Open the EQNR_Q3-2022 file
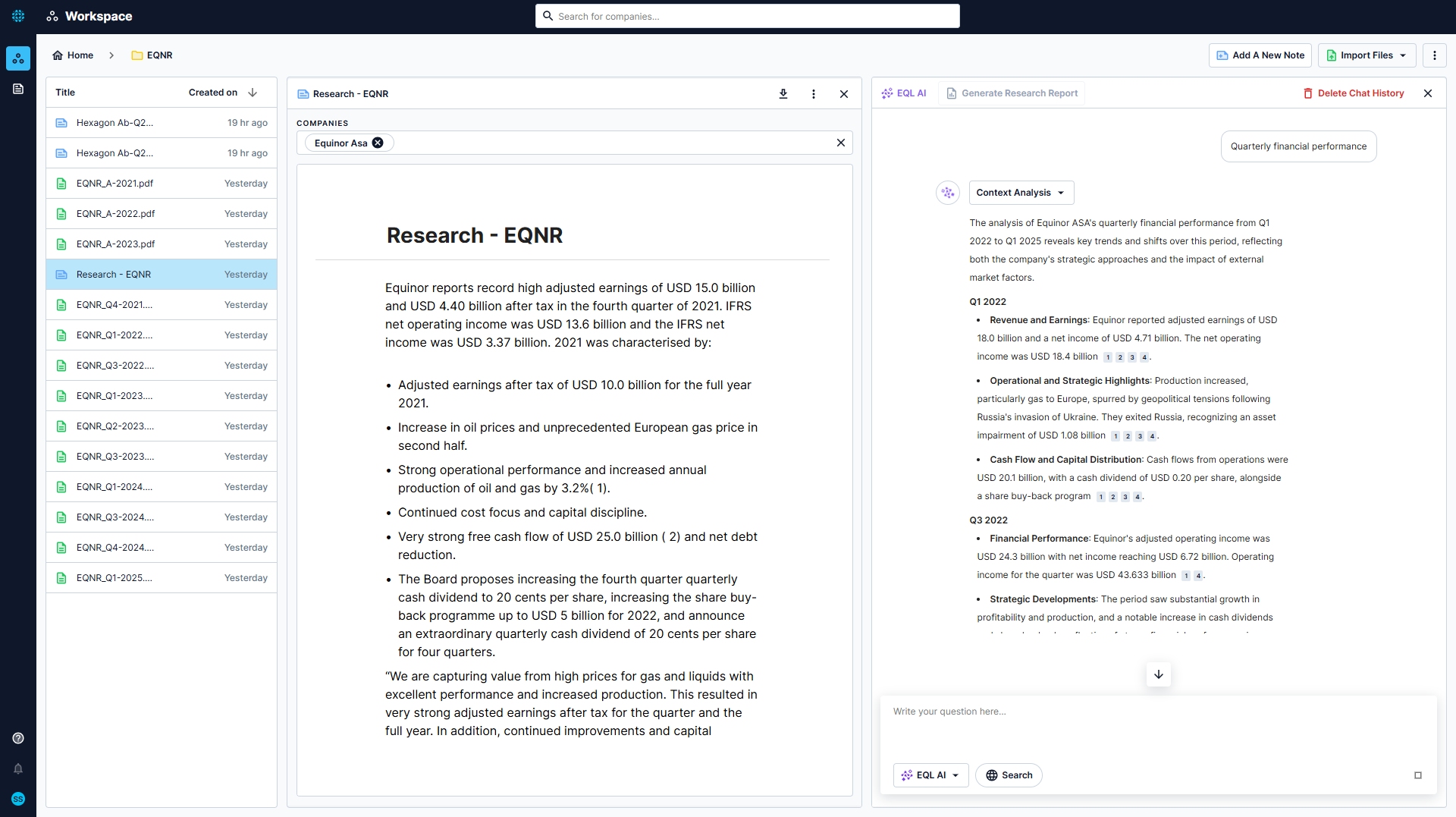1456x817 pixels. point(162,366)
